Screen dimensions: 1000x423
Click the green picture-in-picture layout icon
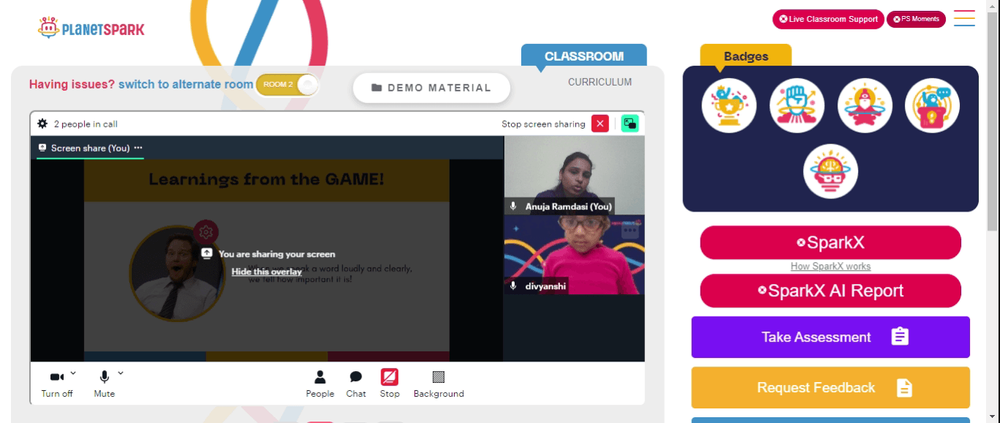pyautogui.click(x=630, y=124)
